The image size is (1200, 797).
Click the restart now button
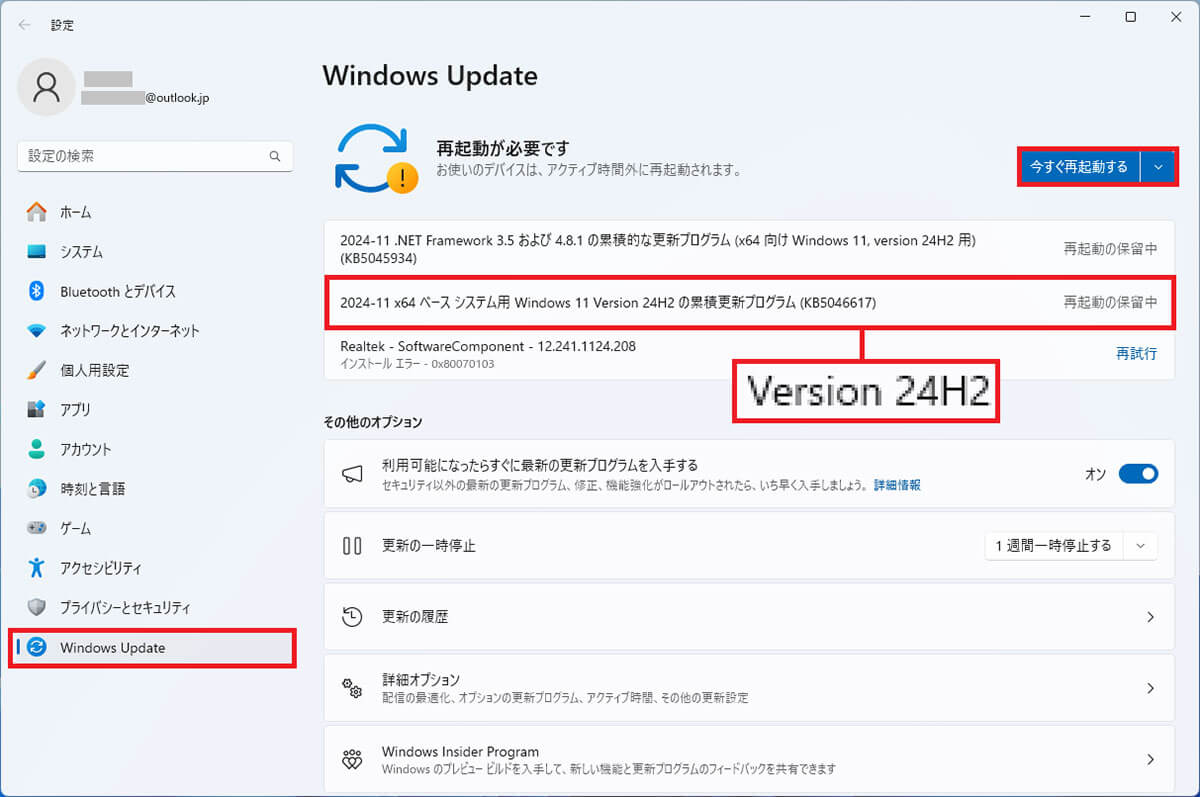click(x=1080, y=167)
